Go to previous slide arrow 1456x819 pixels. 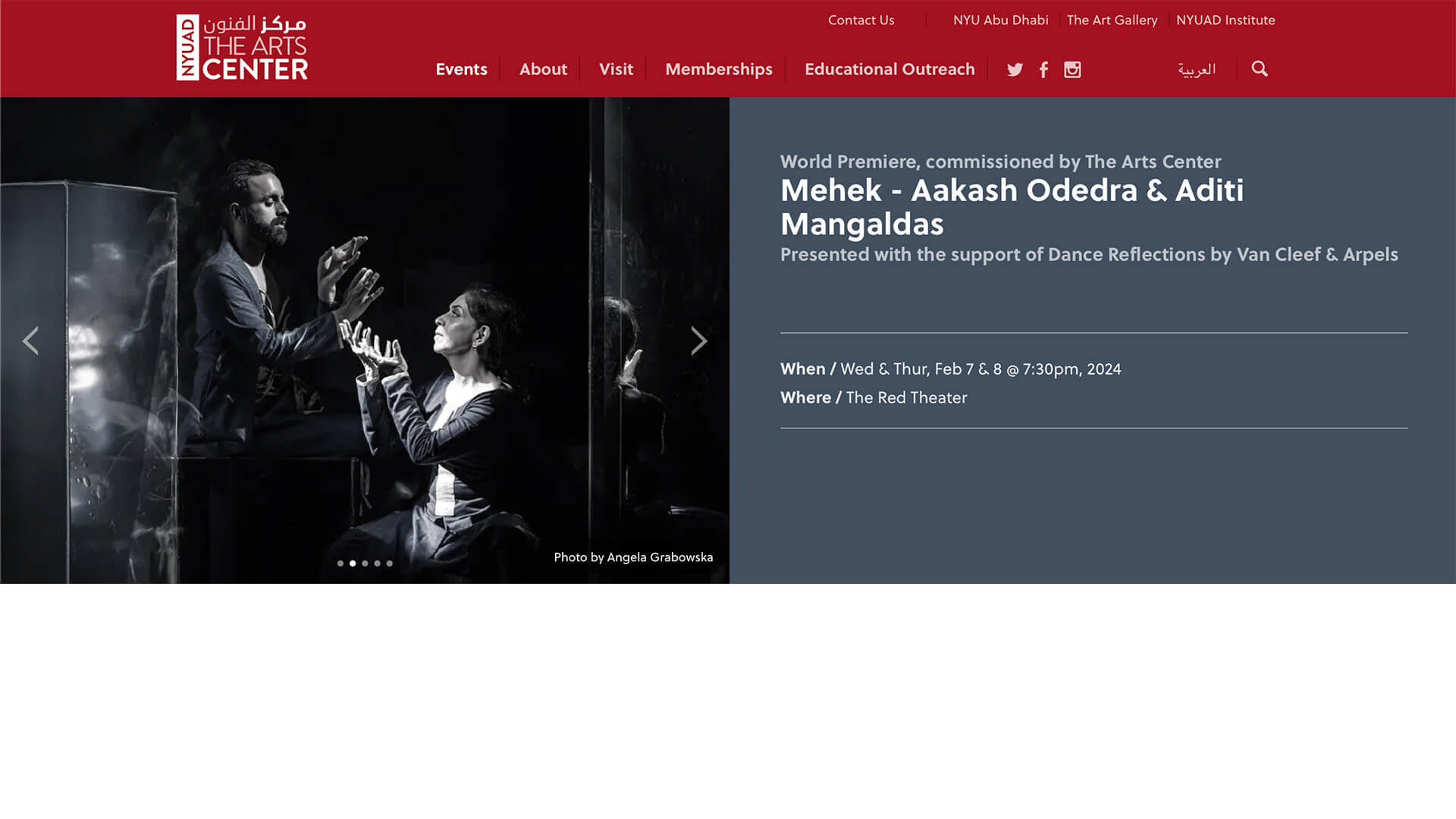pyautogui.click(x=30, y=340)
